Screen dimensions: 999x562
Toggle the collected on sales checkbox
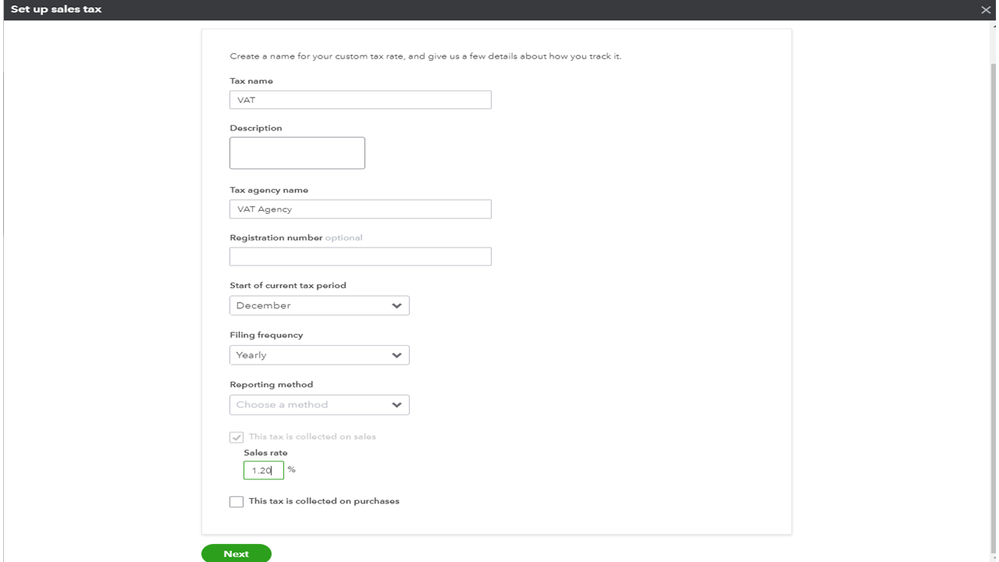pos(237,437)
